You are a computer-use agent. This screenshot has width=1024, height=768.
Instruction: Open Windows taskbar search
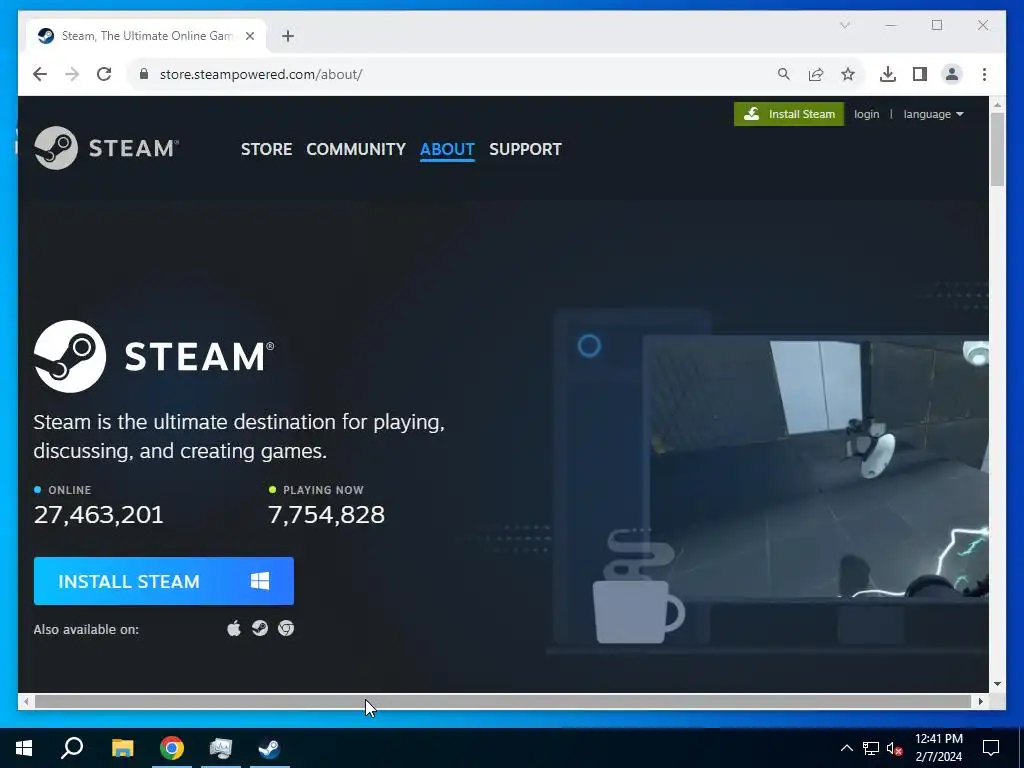72,748
